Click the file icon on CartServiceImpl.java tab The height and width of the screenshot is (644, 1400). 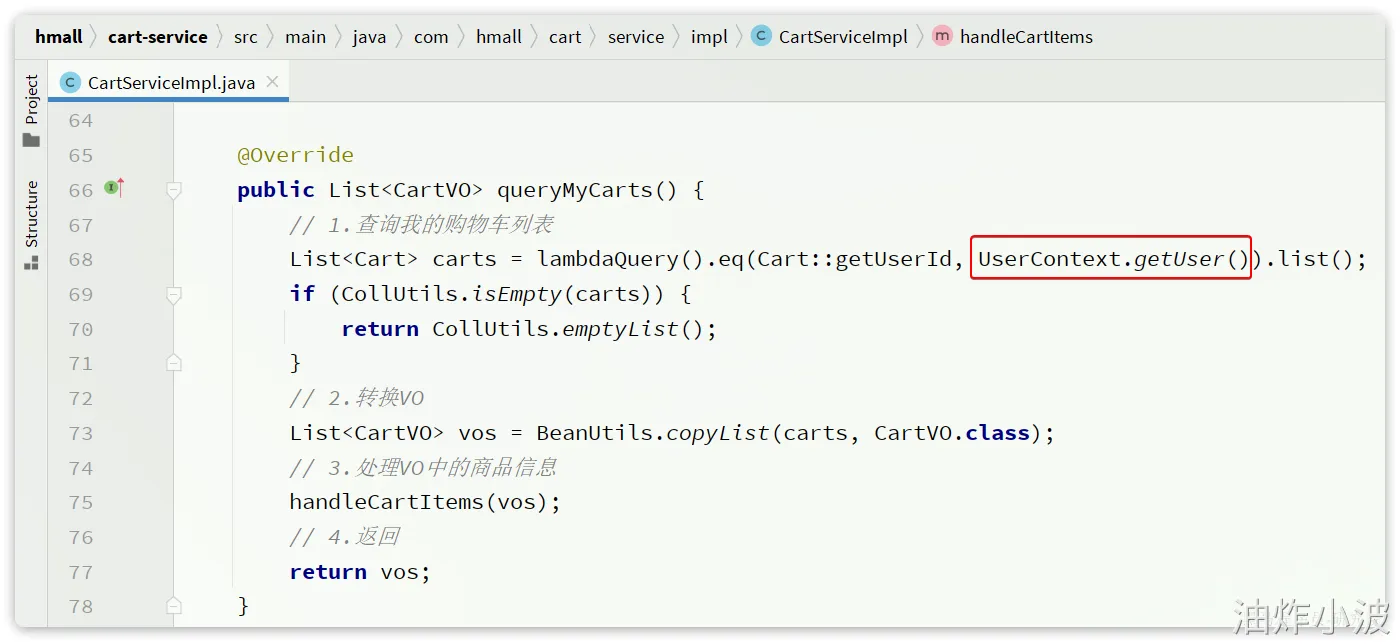coord(70,83)
